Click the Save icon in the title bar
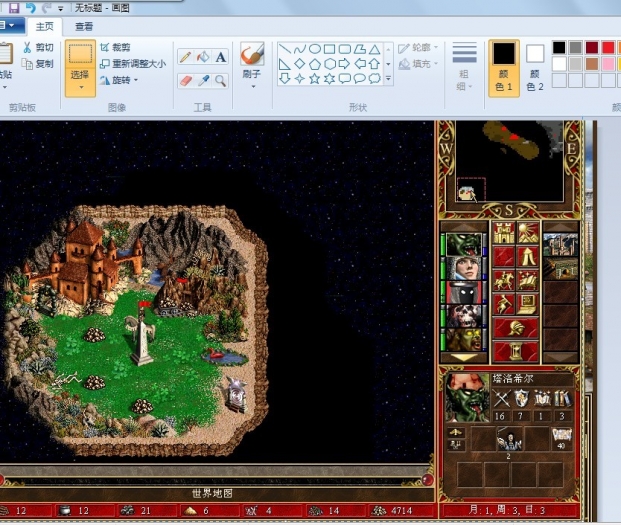The width and height of the screenshot is (621, 525). tap(14, 8)
